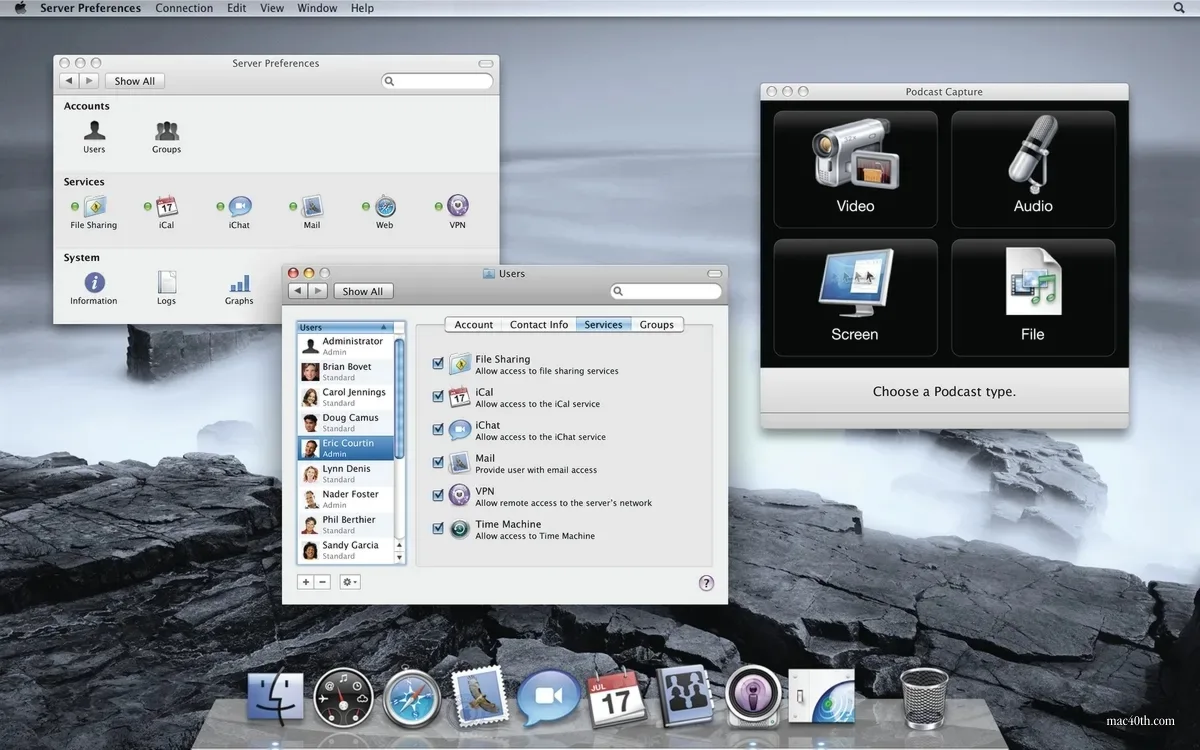
Task: Click Show All in the Users window
Action: click(363, 291)
